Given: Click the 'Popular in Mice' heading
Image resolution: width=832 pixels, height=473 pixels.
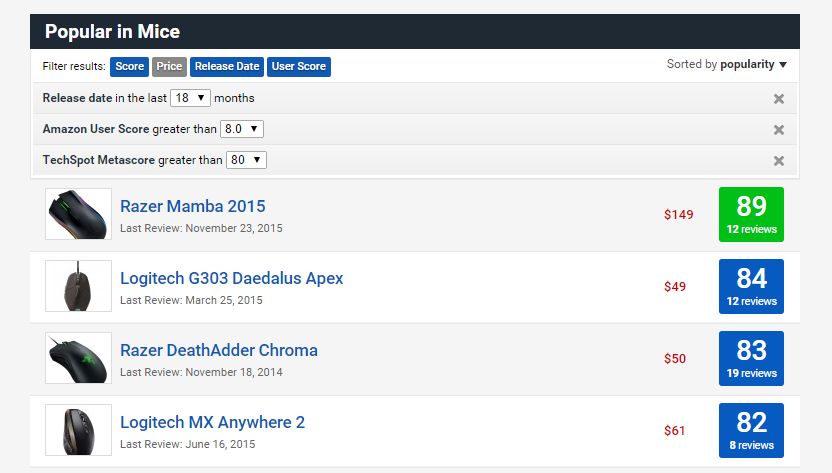Looking at the screenshot, I should pyautogui.click(x=112, y=31).
